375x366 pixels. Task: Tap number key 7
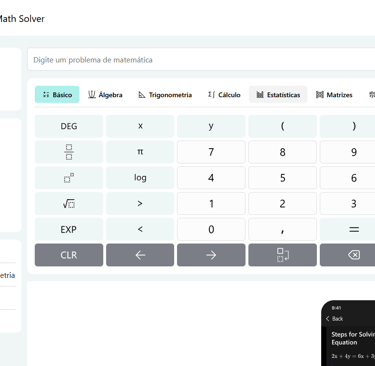pos(211,152)
